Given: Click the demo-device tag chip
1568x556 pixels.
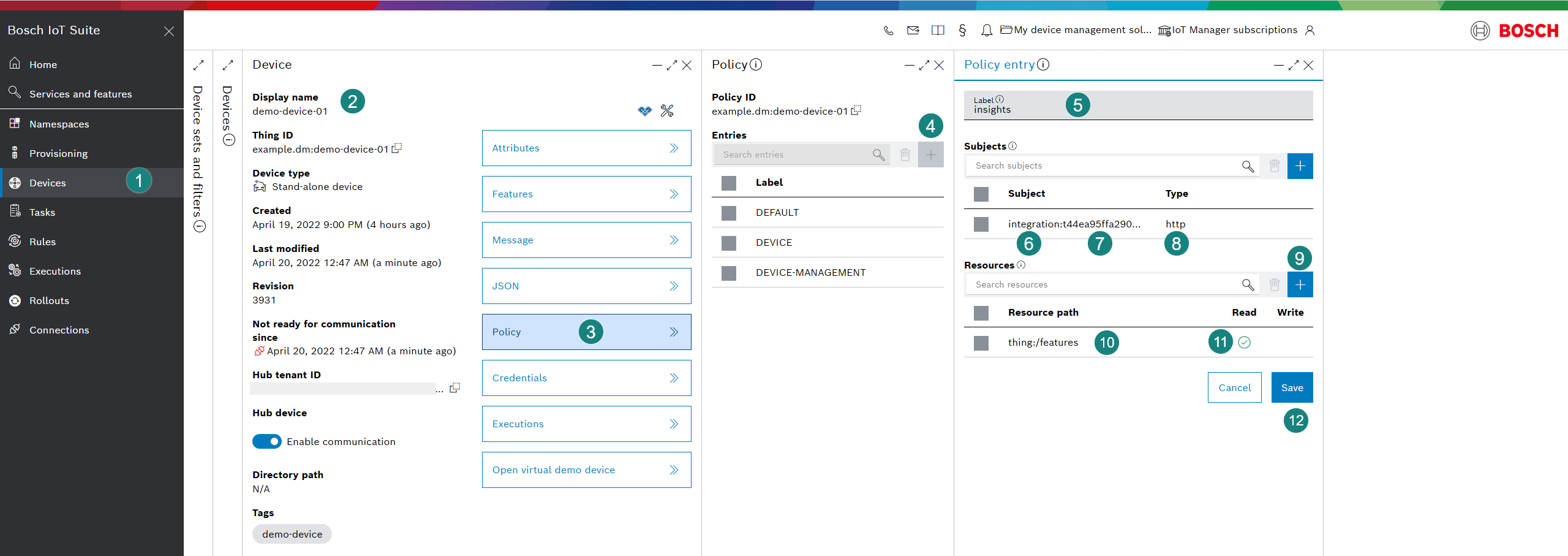Looking at the screenshot, I should click(292, 534).
